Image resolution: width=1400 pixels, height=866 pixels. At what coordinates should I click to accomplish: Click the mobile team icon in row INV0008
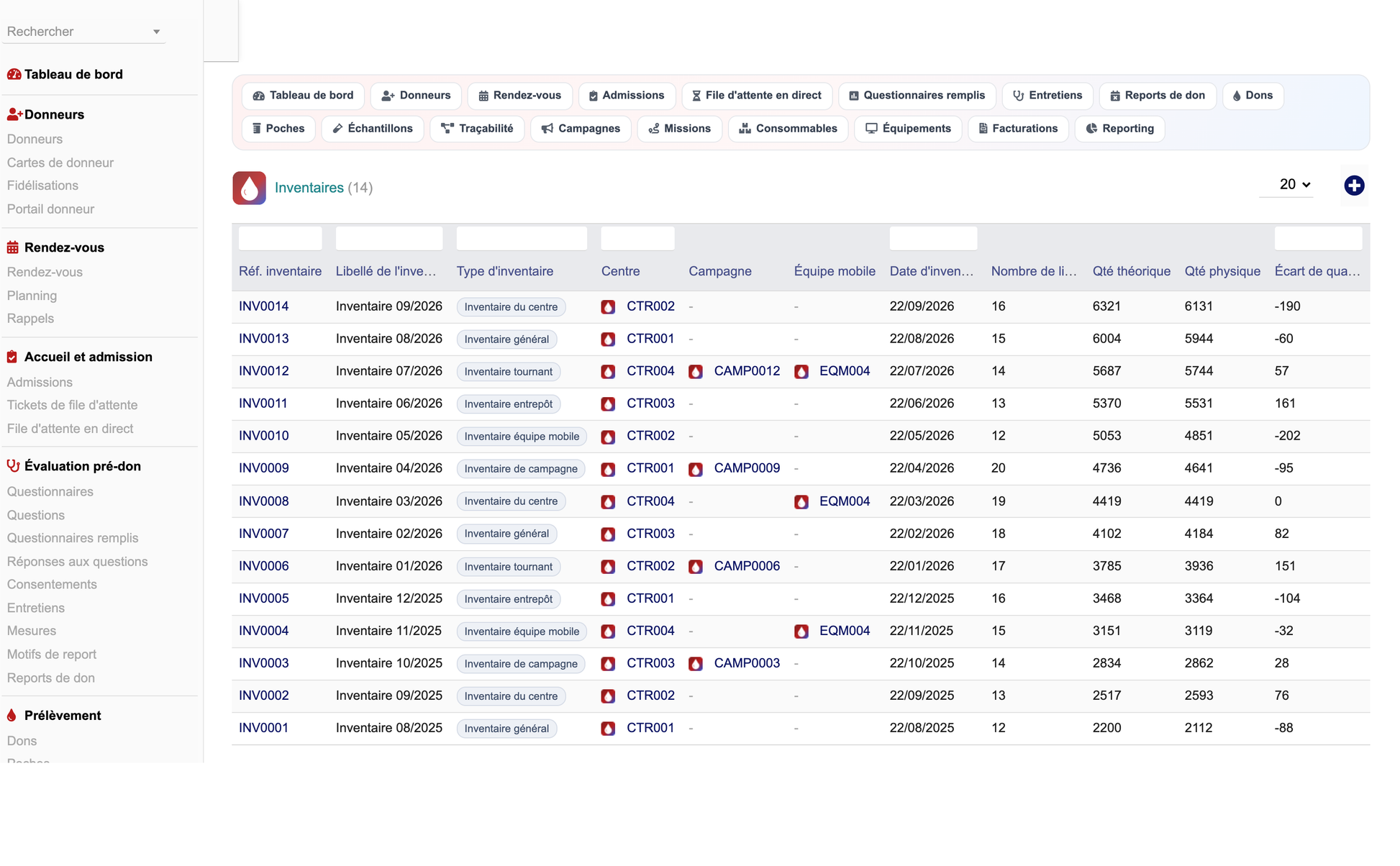pos(801,501)
